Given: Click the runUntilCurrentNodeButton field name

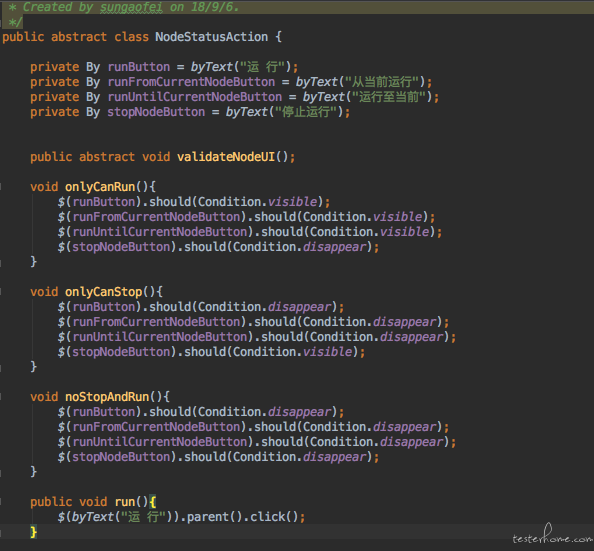Looking at the screenshot, I should point(195,97).
